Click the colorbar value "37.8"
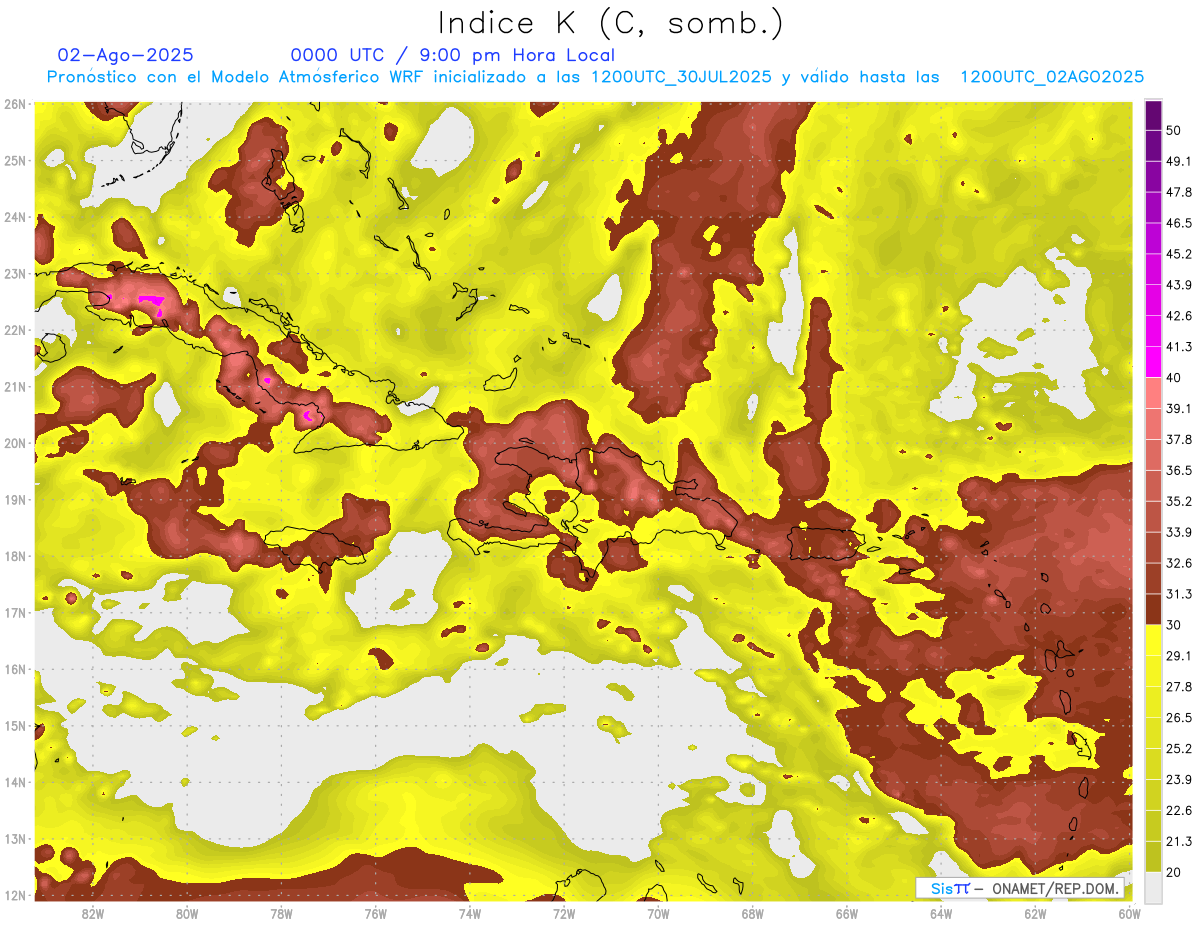 [1179, 440]
